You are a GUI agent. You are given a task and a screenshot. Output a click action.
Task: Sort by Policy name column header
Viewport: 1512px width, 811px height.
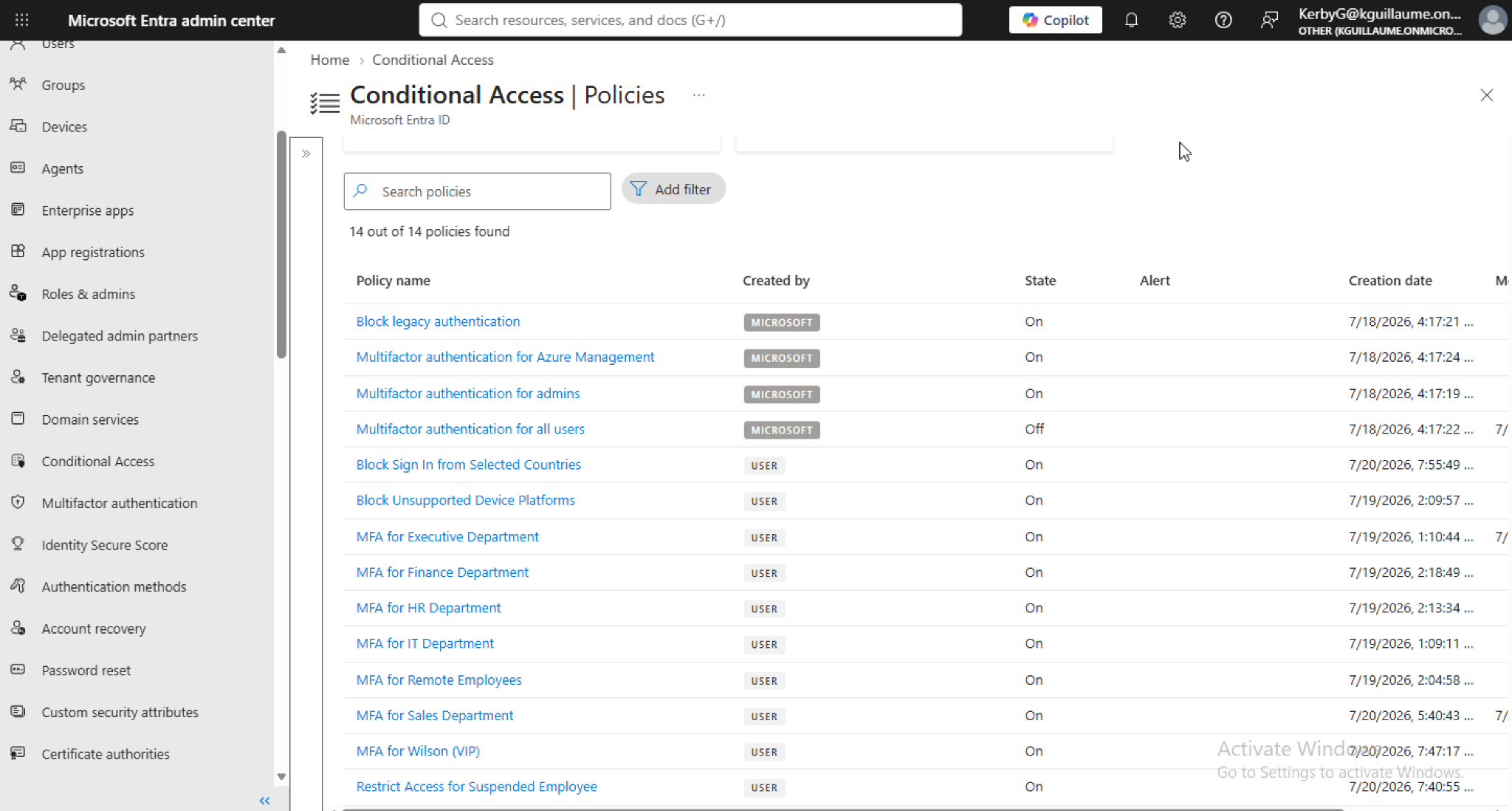click(393, 281)
